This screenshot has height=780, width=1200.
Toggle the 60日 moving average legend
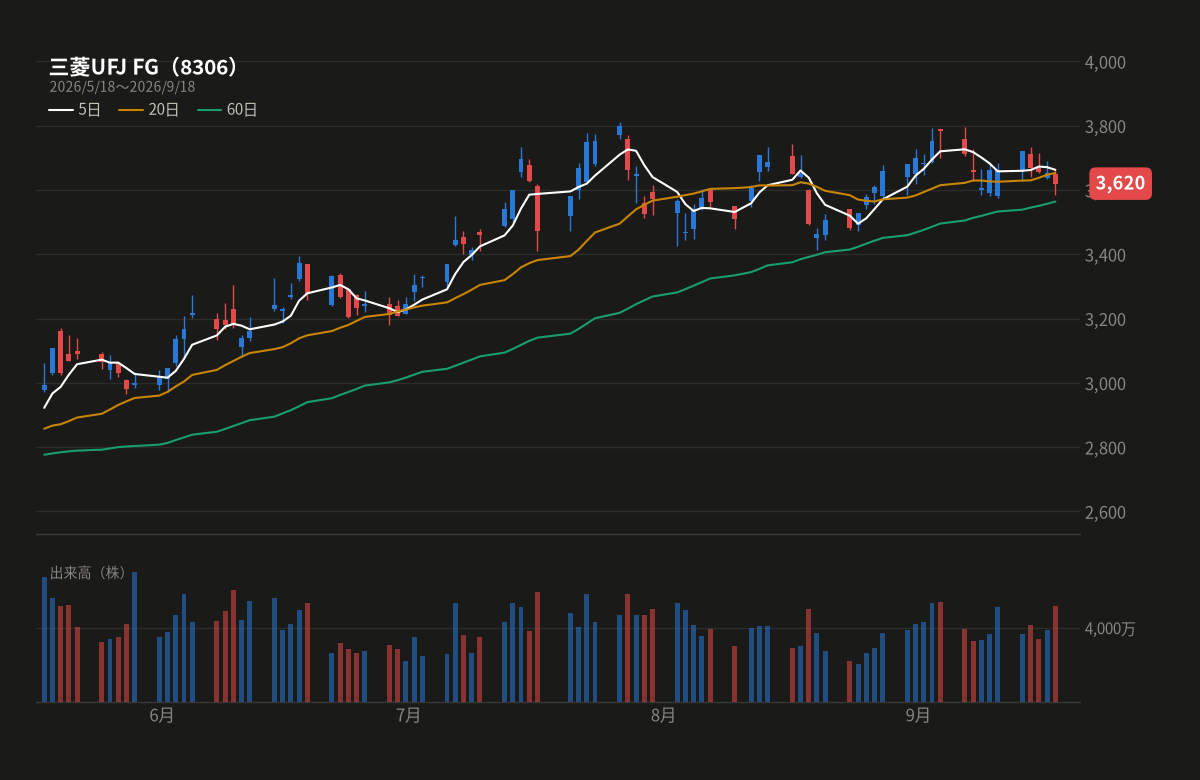click(x=227, y=110)
